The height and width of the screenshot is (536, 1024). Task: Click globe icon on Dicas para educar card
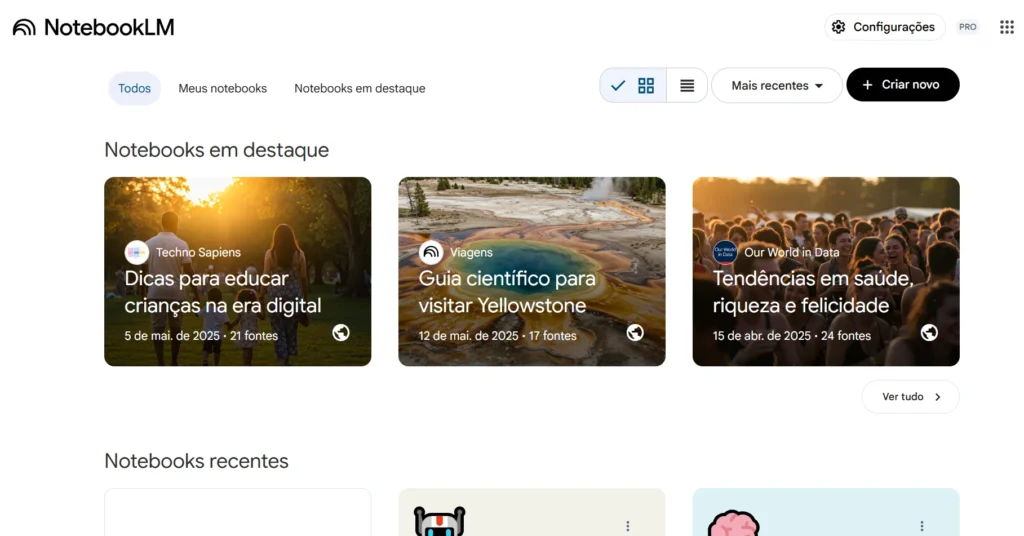pos(341,333)
